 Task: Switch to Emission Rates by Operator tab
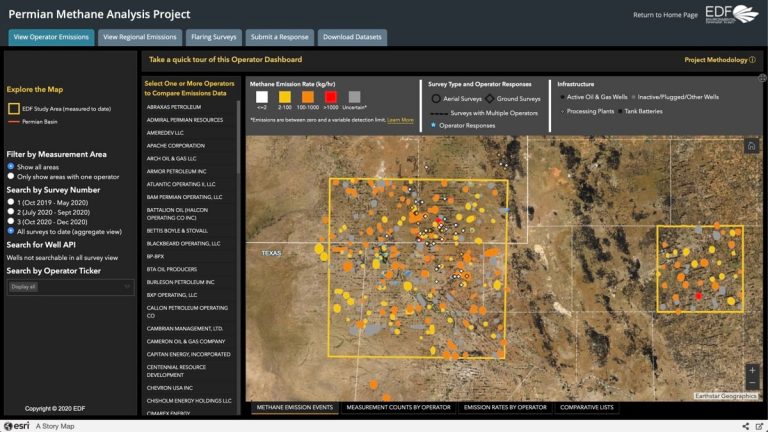505,408
